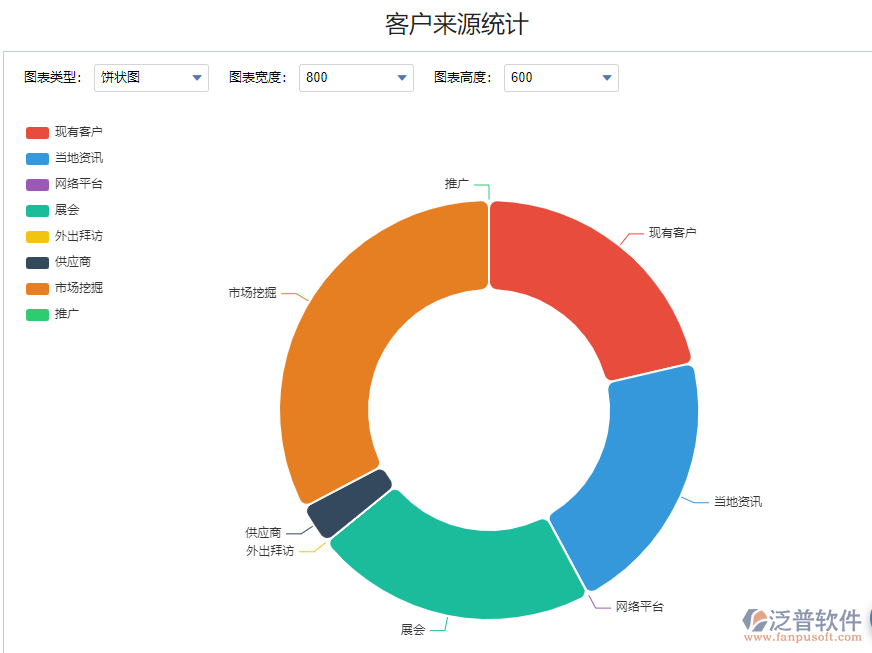The width and height of the screenshot is (872, 653).
Task: Click the red 现有客户 legend marker
Action: coord(37,132)
